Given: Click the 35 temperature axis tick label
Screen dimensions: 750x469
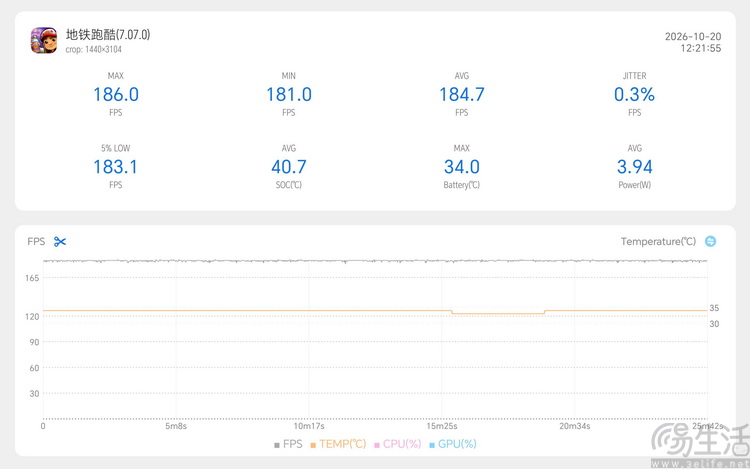Looking at the screenshot, I should click(x=714, y=308).
